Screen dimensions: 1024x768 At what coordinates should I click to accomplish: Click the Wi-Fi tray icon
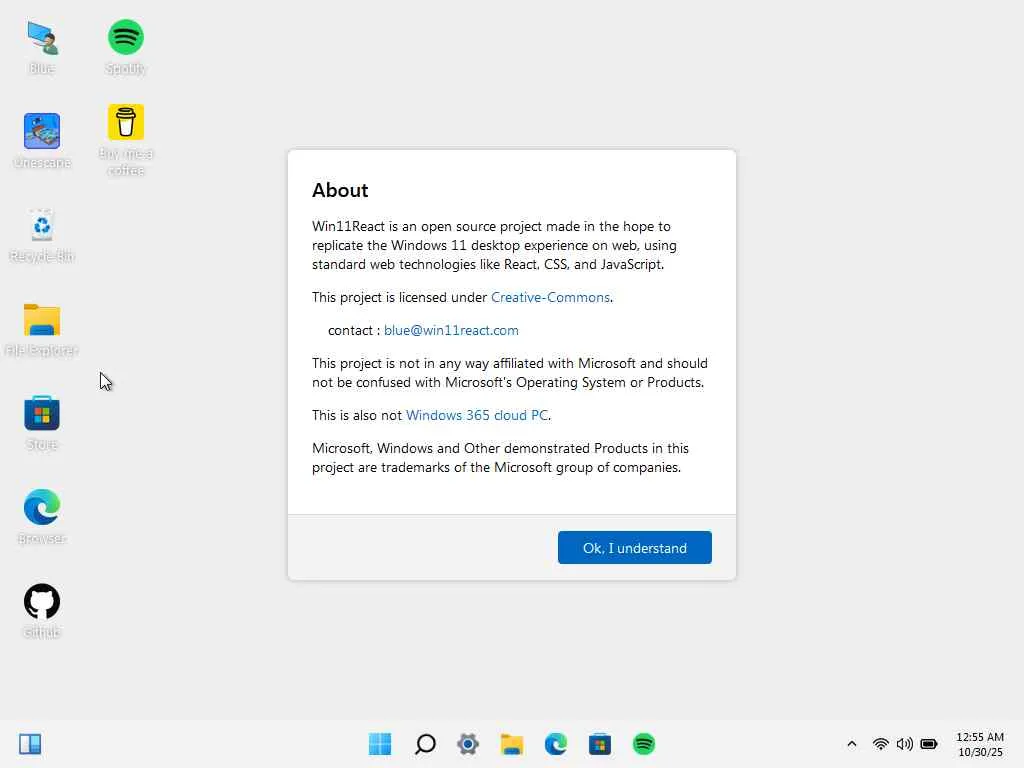pyautogui.click(x=880, y=744)
